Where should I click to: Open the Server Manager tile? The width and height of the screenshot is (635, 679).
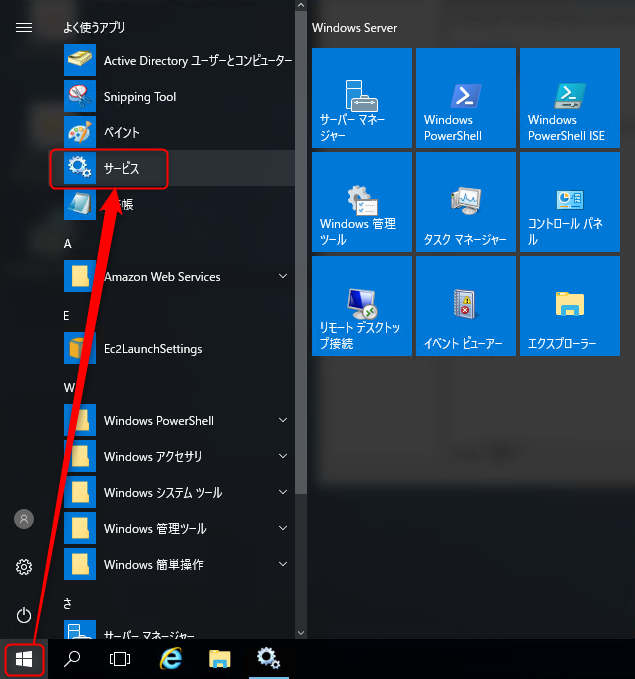[x=362, y=98]
